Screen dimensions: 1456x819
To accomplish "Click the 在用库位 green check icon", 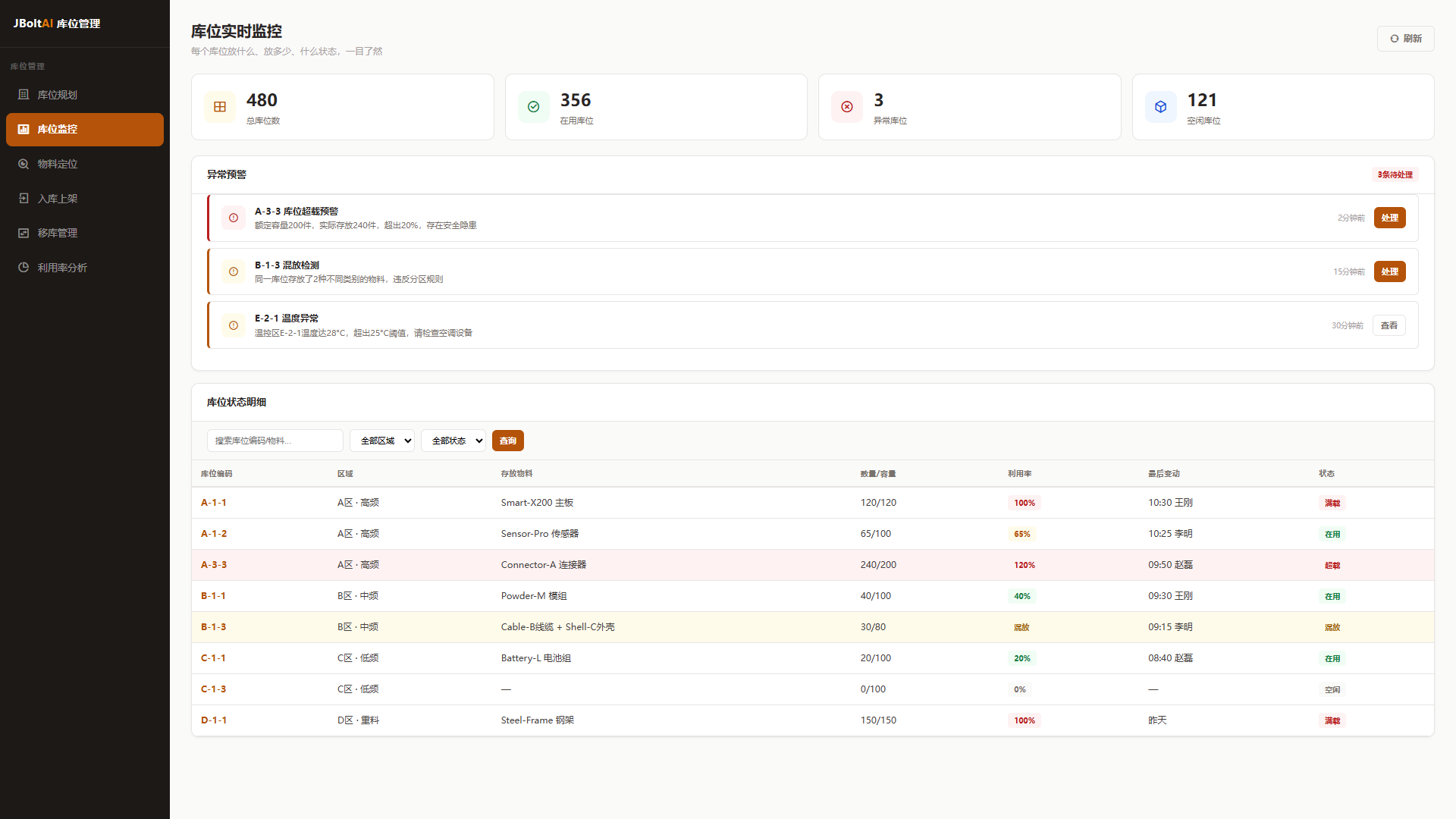I will [x=534, y=107].
